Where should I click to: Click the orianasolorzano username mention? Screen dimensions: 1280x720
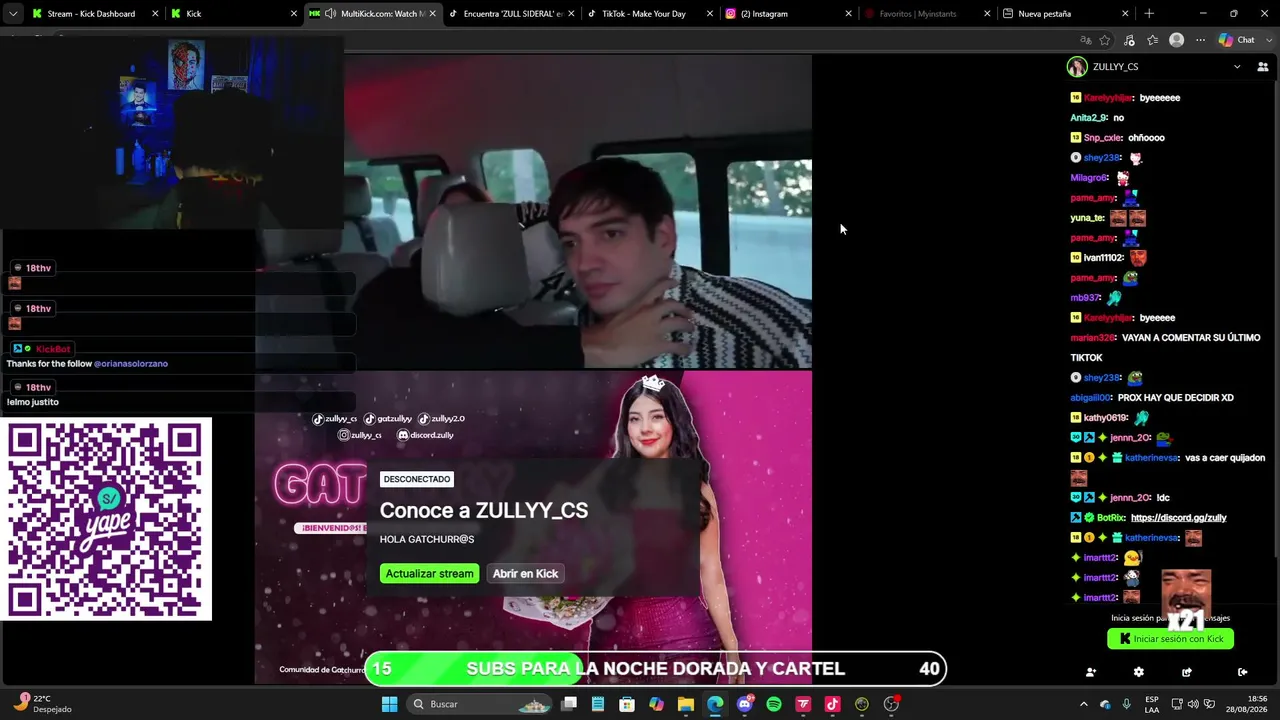[x=131, y=364]
